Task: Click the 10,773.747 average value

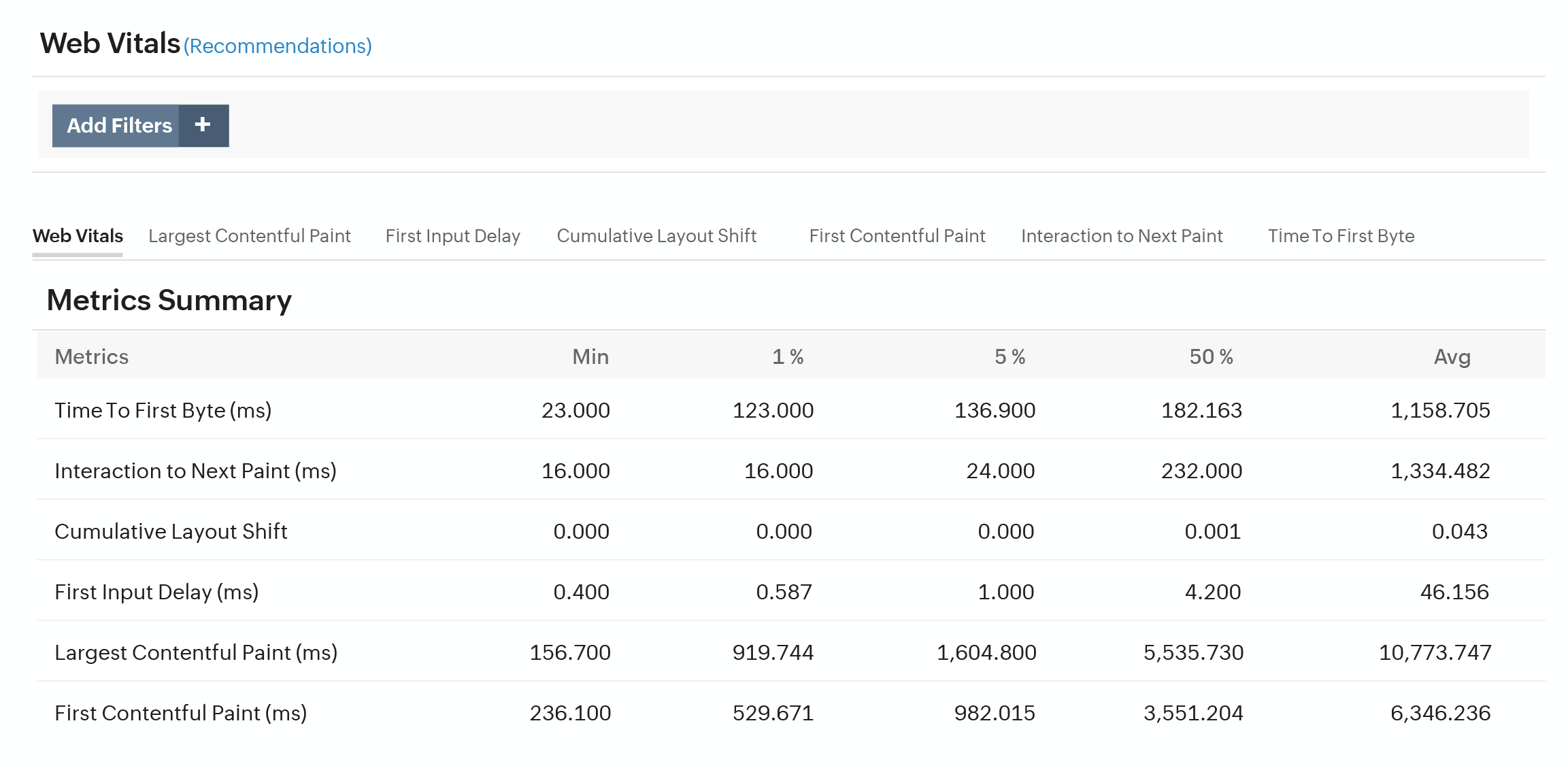Action: [x=1435, y=652]
